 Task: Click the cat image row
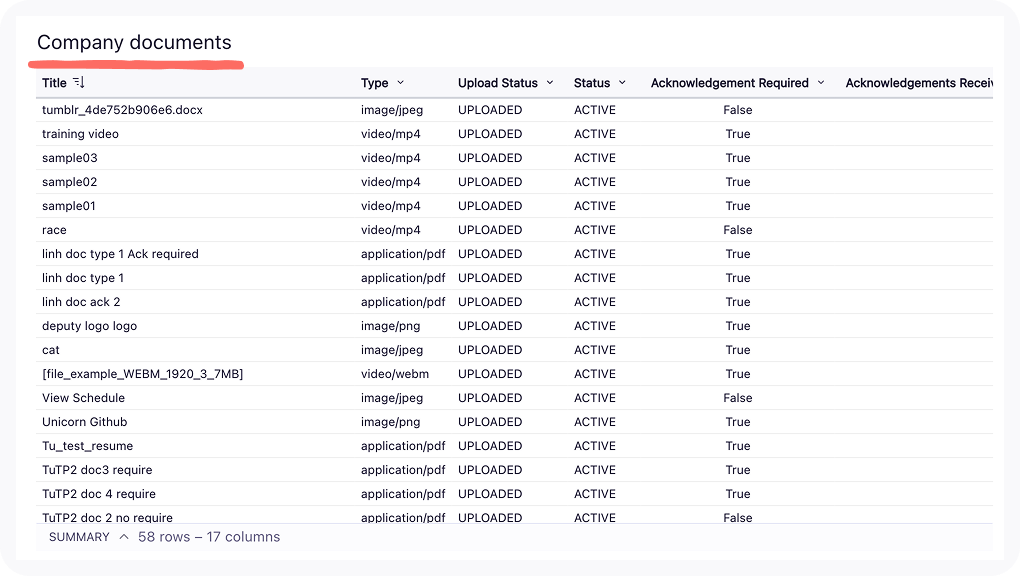click(51, 350)
